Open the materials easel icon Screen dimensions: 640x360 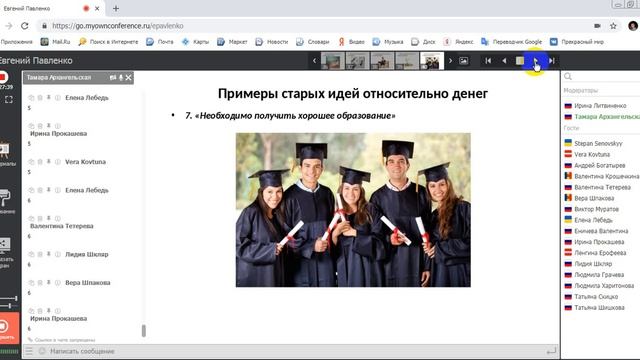[x=4, y=150]
